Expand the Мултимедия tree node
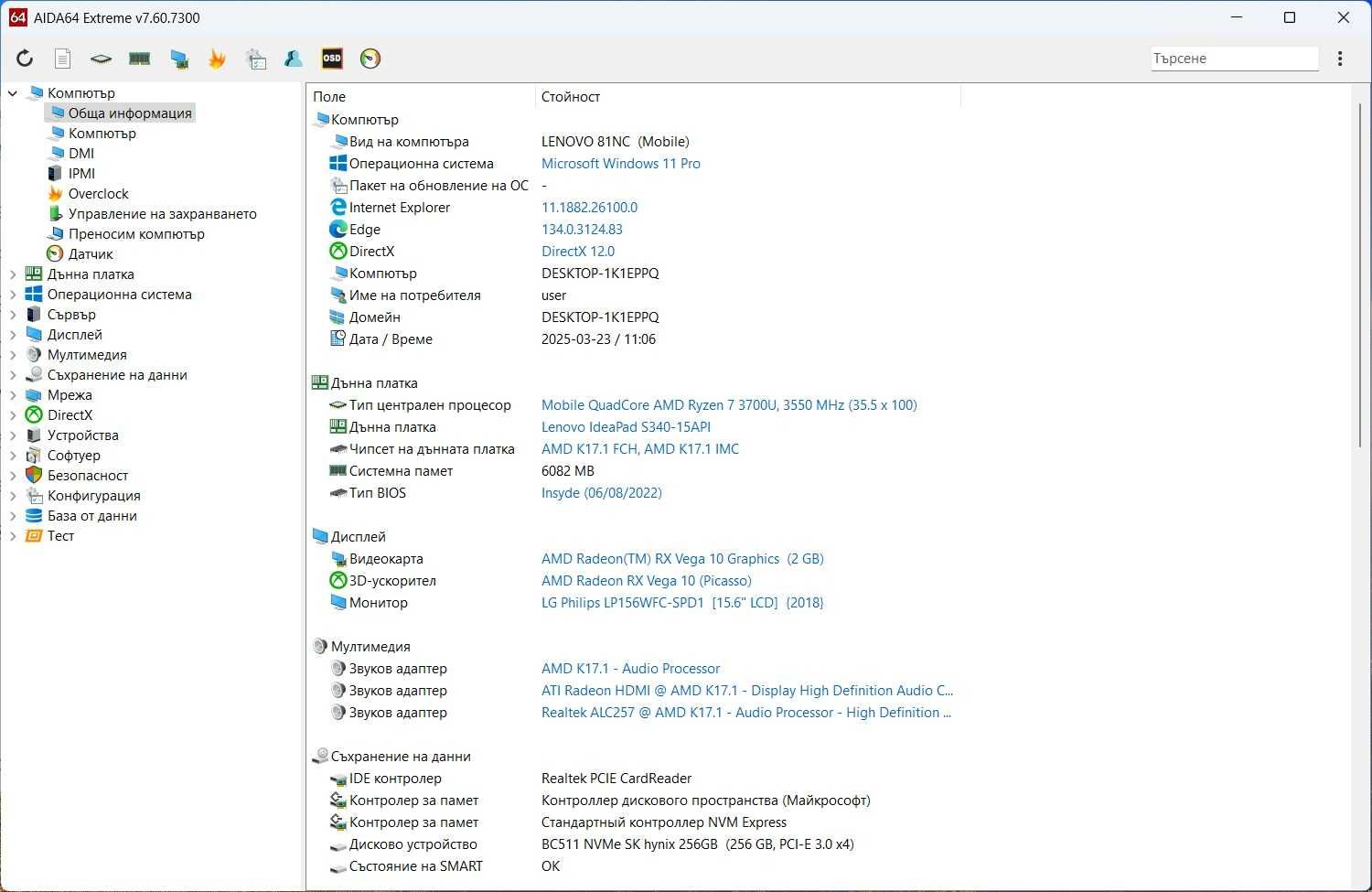 tap(13, 355)
